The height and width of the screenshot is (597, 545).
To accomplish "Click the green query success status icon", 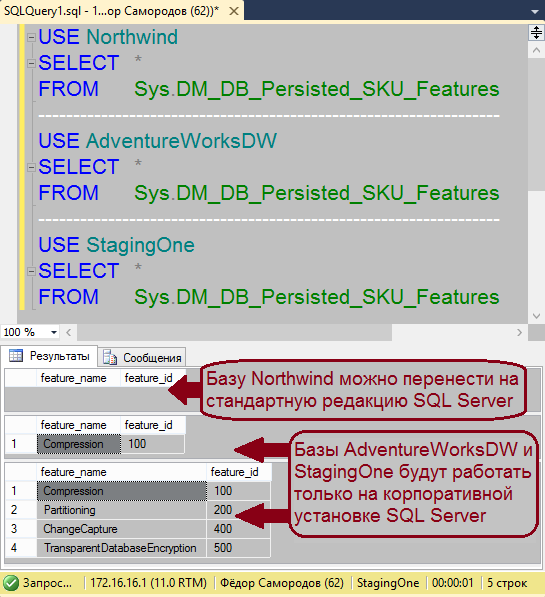I will coord(11,584).
